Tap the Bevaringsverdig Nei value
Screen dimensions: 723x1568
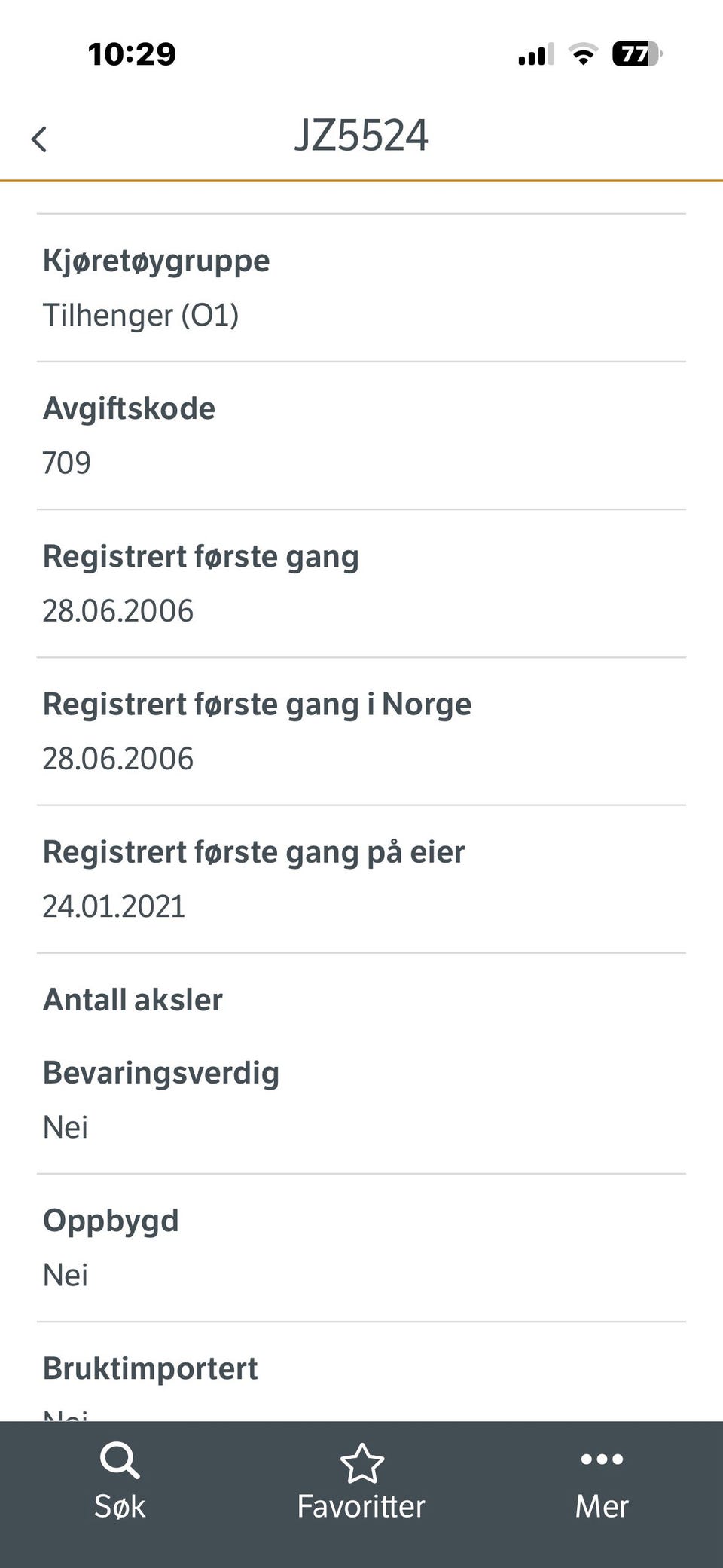(x=66, y=1127)
